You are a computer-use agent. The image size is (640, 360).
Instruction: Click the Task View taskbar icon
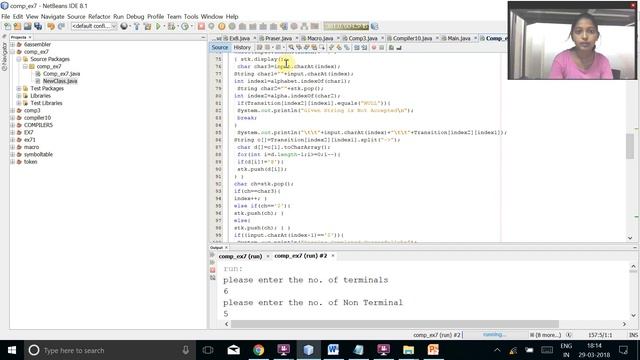(x=208, y=350)
